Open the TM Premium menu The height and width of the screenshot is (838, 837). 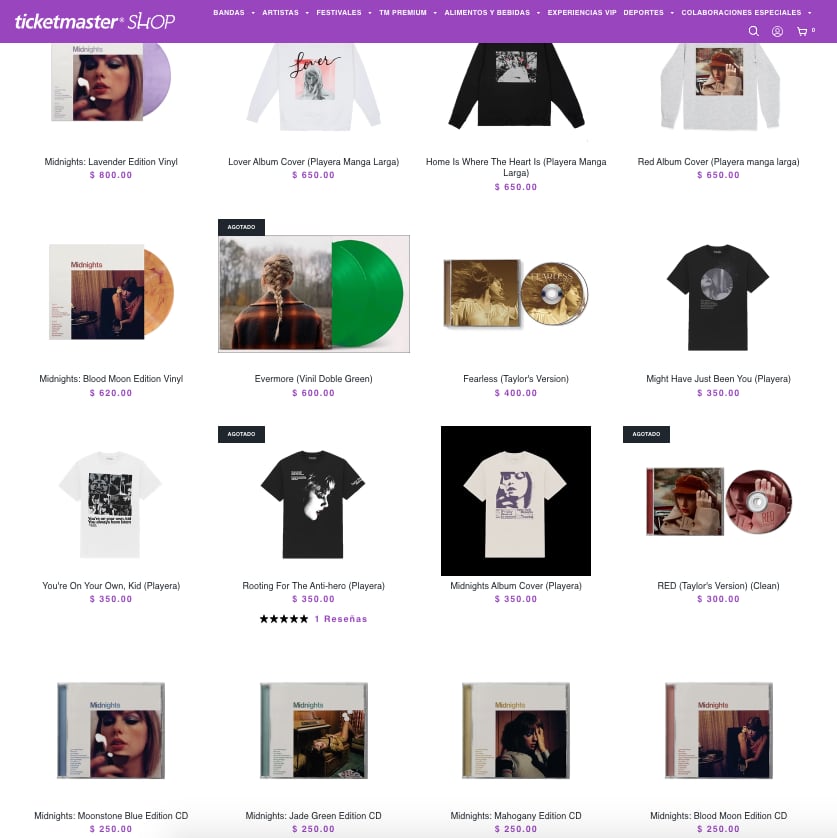coord(408,12)
